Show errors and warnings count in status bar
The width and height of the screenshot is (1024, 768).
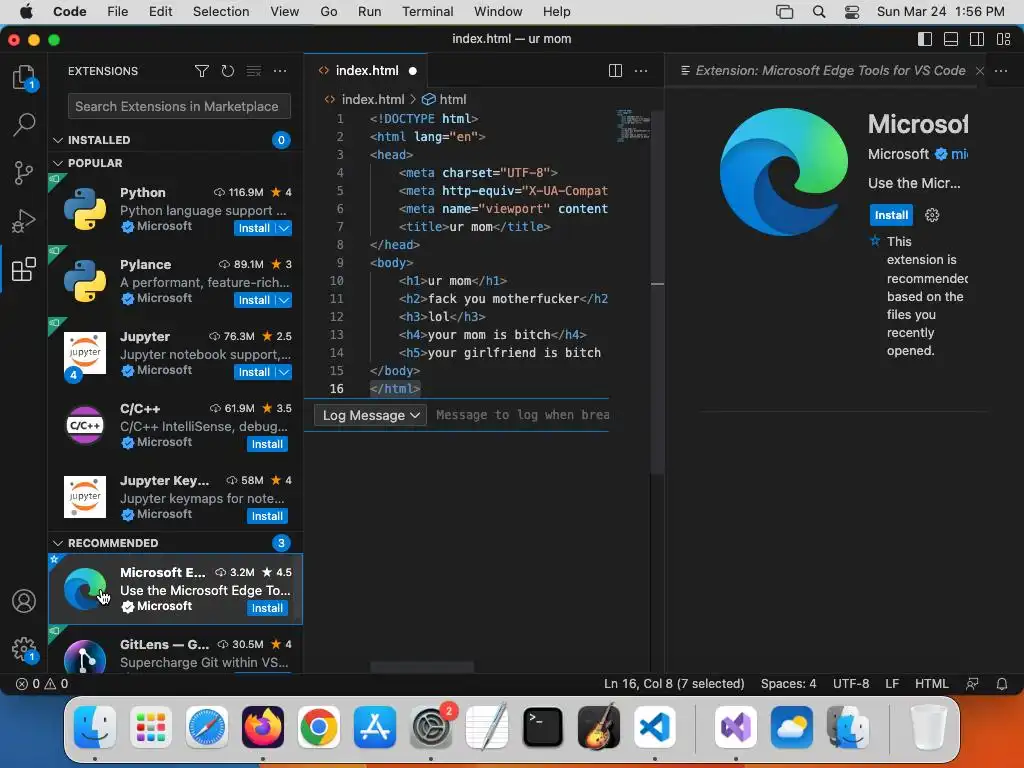pos(42,684)
